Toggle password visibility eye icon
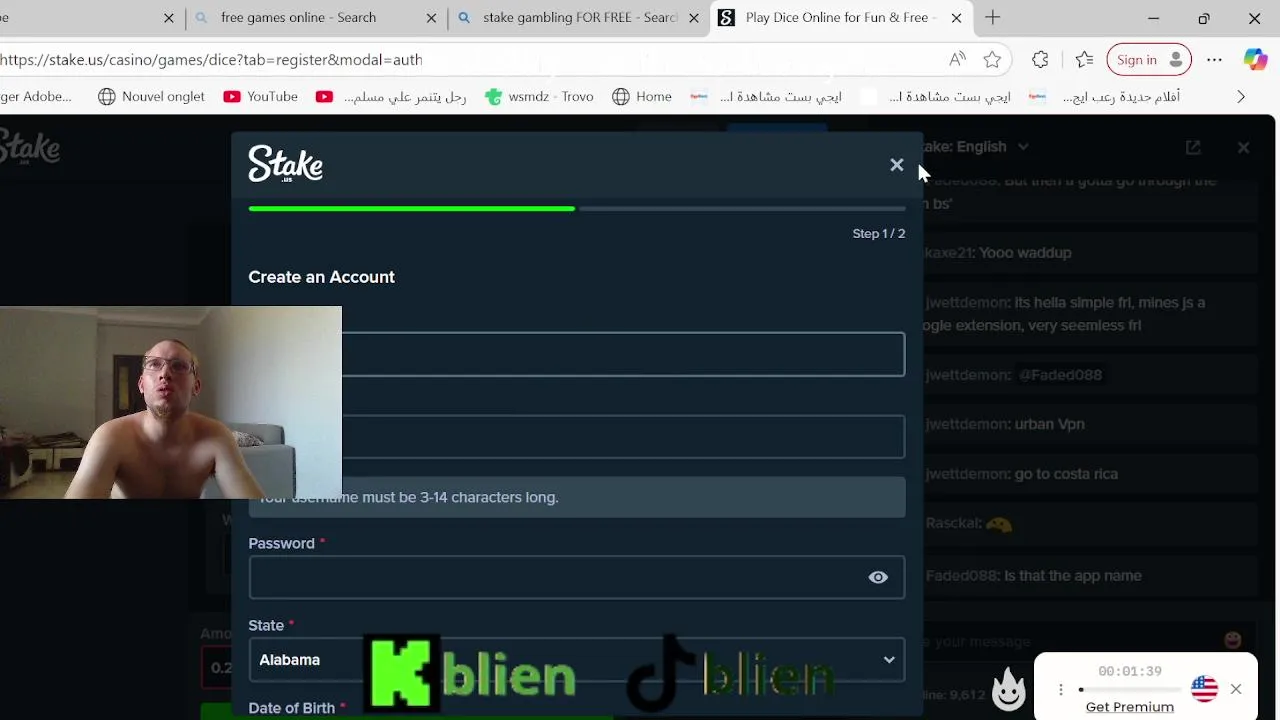1280x720 pixels. pyautogui.click(x=878, y=577)
